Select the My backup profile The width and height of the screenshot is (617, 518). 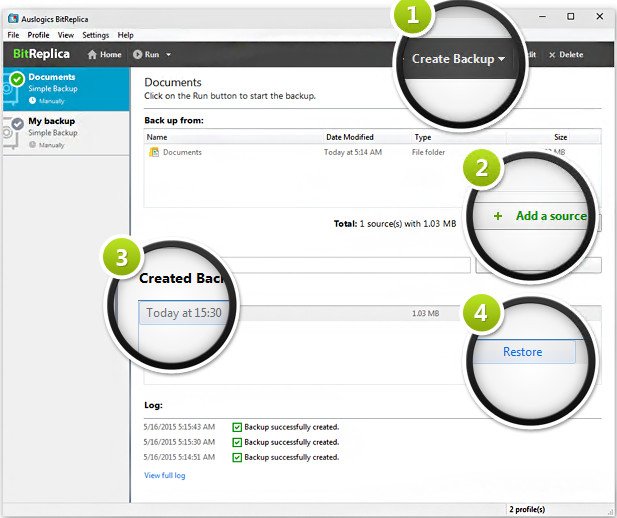point(66,133)
